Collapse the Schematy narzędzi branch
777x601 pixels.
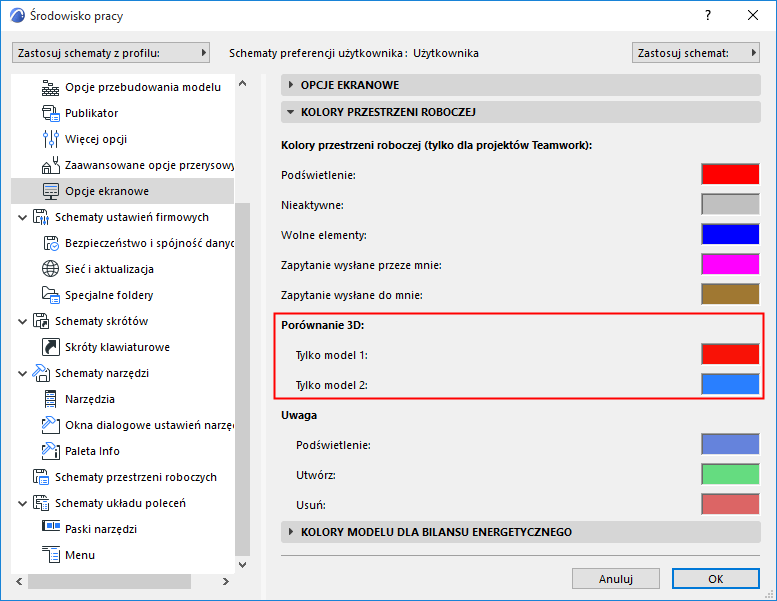point(22,374)
